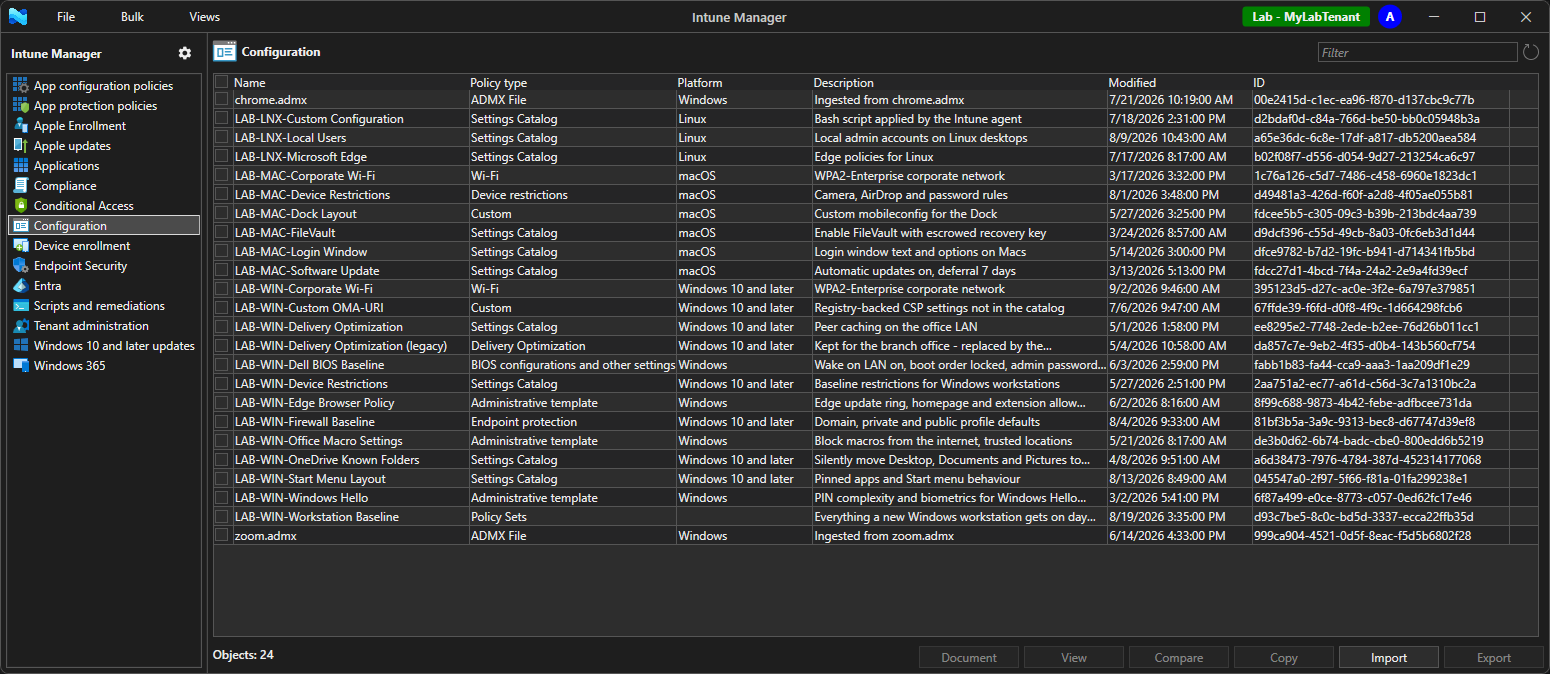Click the Windows 365 icon
Viewport: 1550px width, 674px height.
pyautogui.click(x=20, y=366)
